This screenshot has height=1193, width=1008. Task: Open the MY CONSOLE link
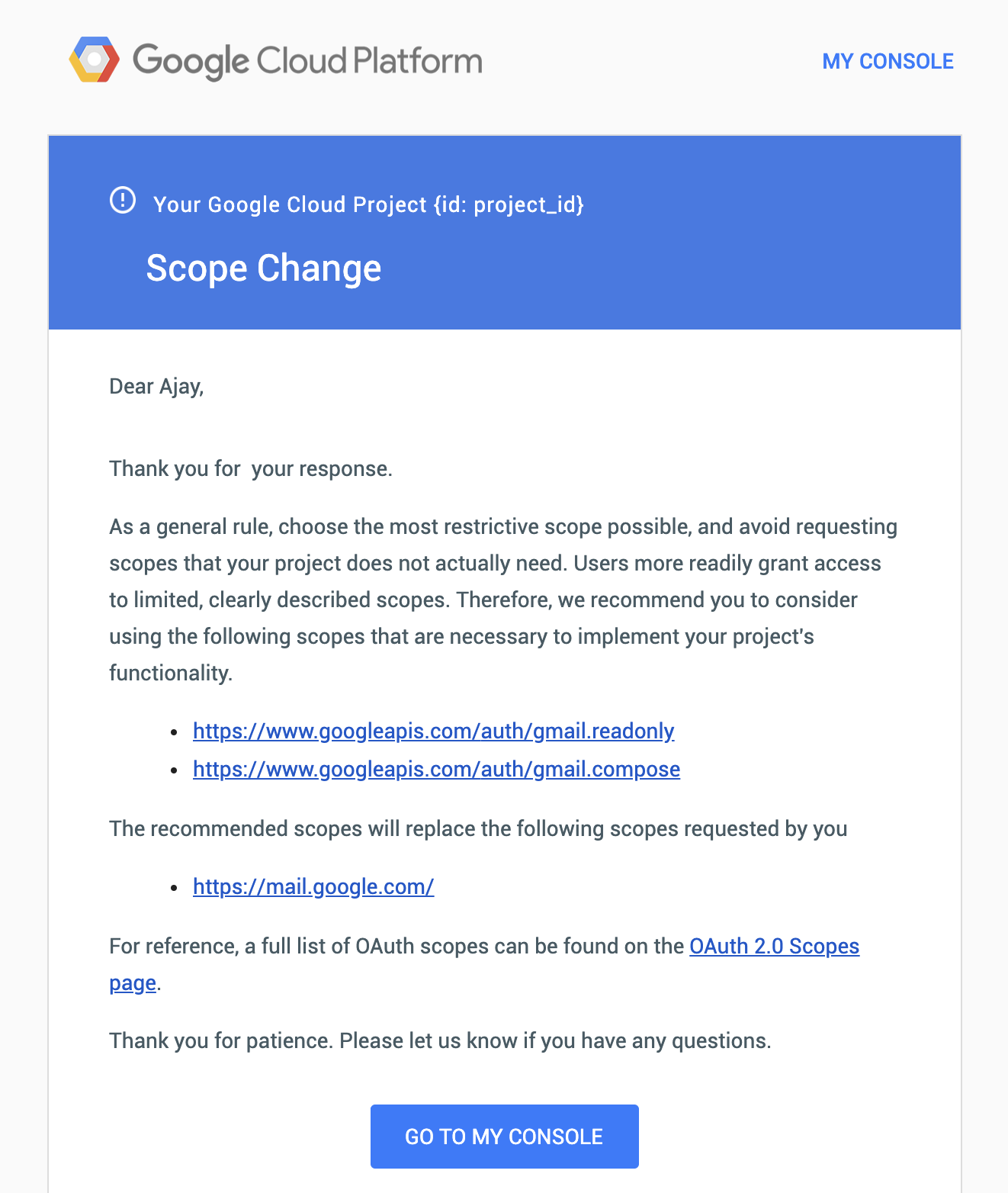[888, 61]
